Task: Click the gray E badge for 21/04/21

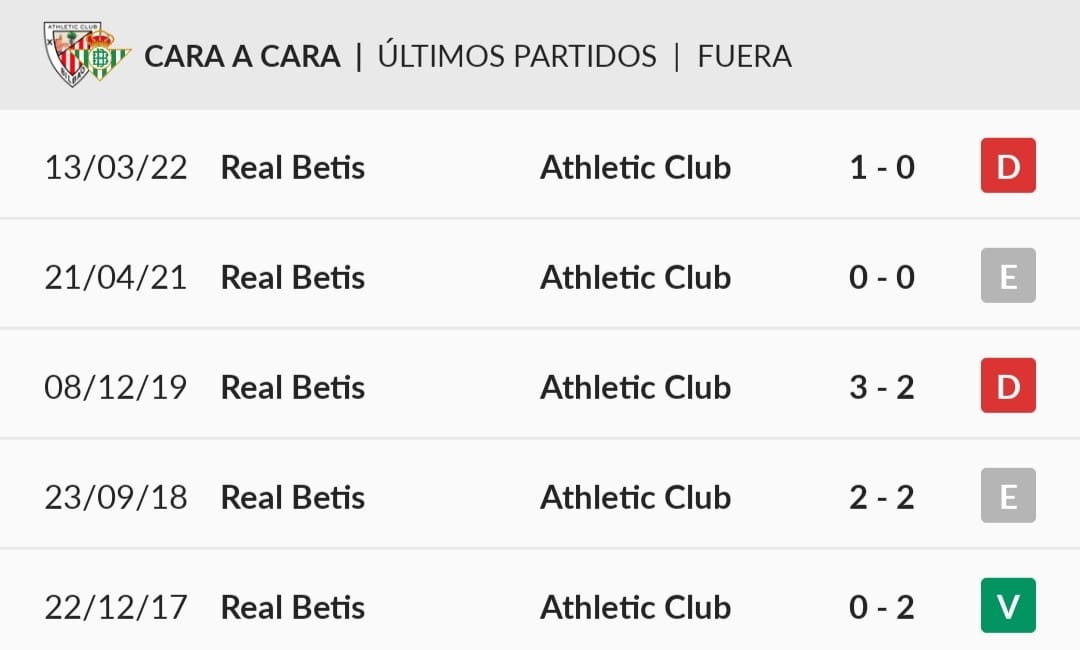Action: (x=1008, y=275)
